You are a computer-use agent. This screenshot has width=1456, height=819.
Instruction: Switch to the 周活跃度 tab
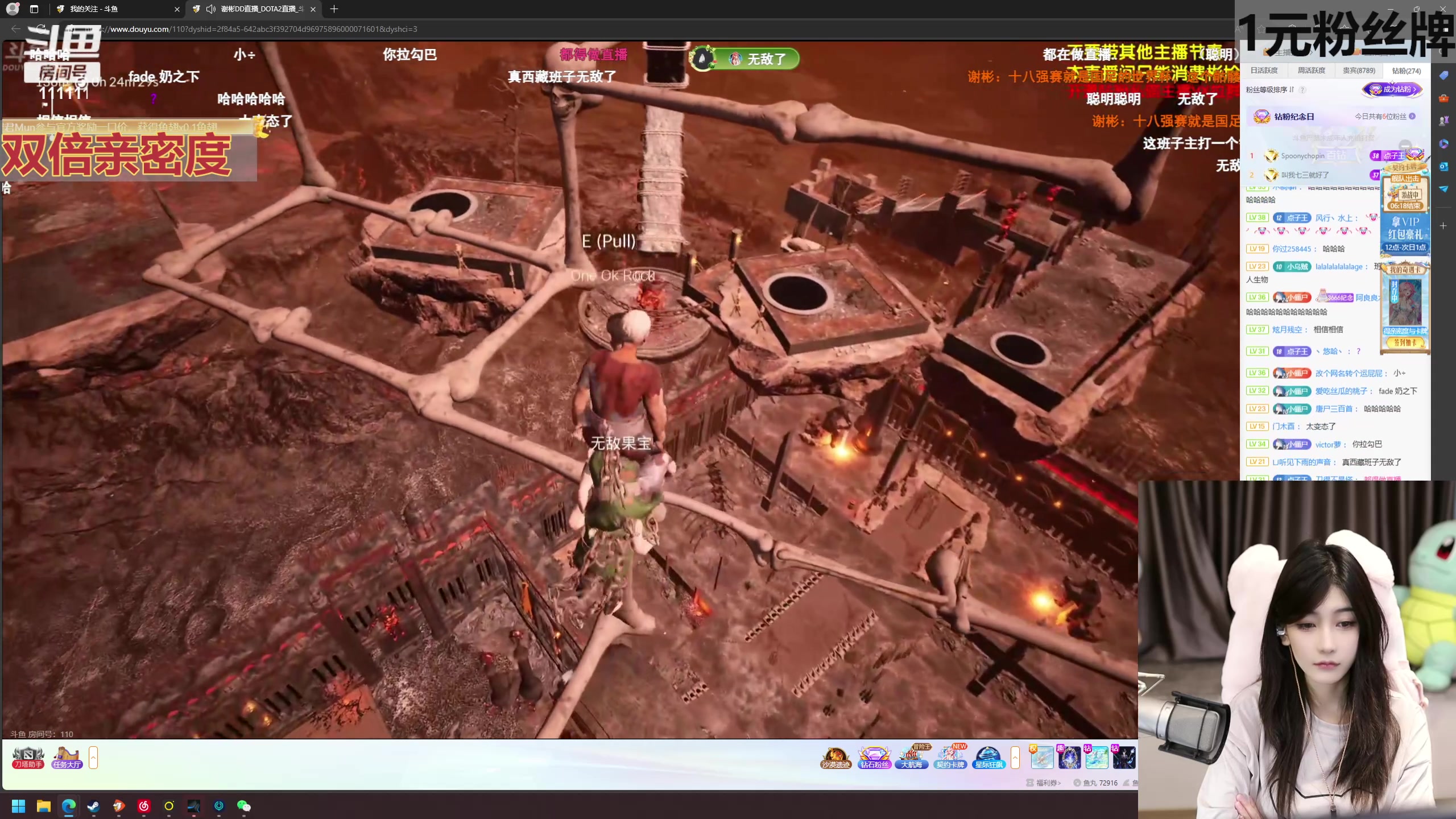coord(1311,71)
